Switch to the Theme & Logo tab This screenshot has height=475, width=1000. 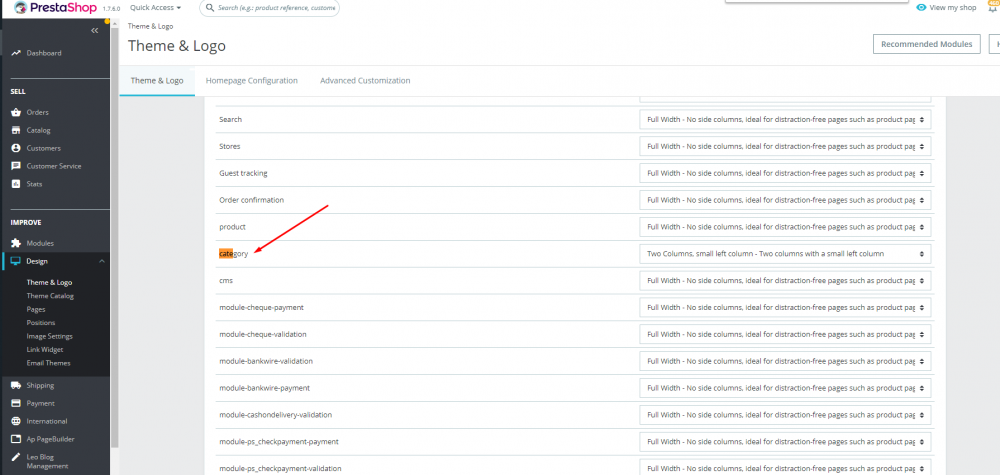157,81
